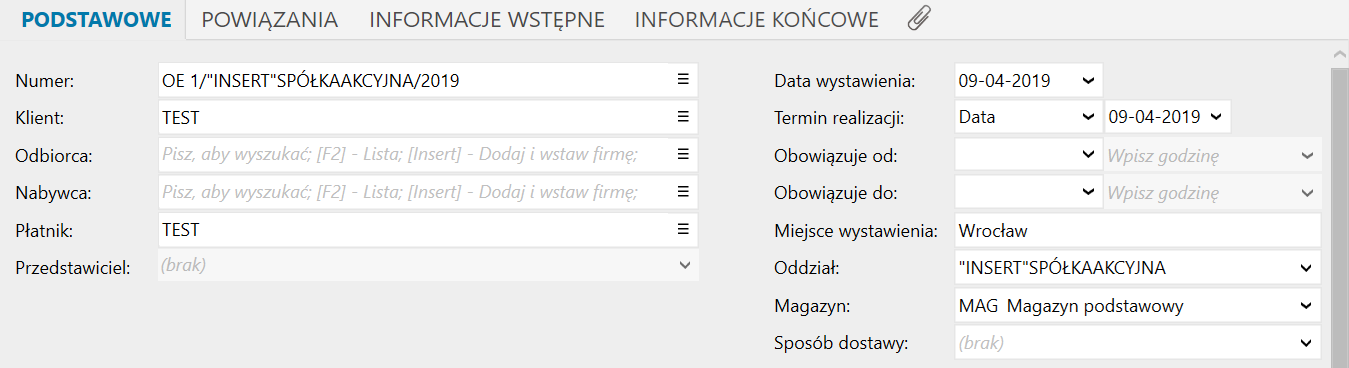Open the list icon in Odbiorca field
Viewport: 1349px width, 368px height.
coord(684,154)
